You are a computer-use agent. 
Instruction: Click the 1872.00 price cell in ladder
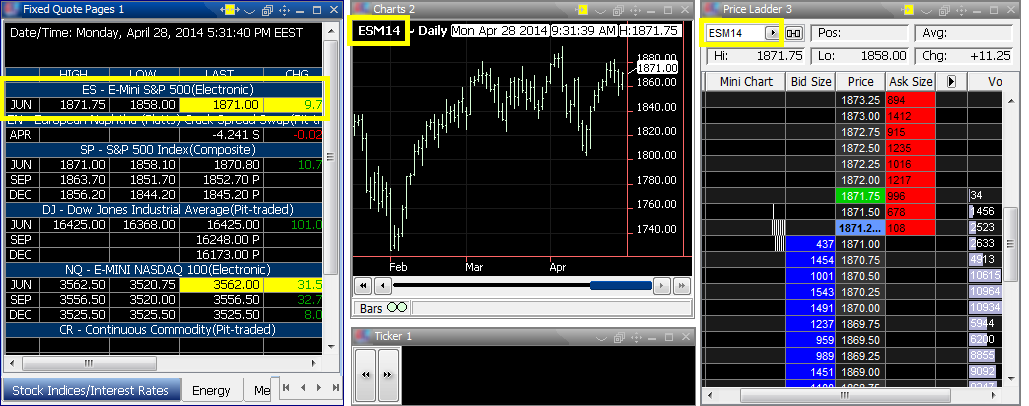[860, 180]
